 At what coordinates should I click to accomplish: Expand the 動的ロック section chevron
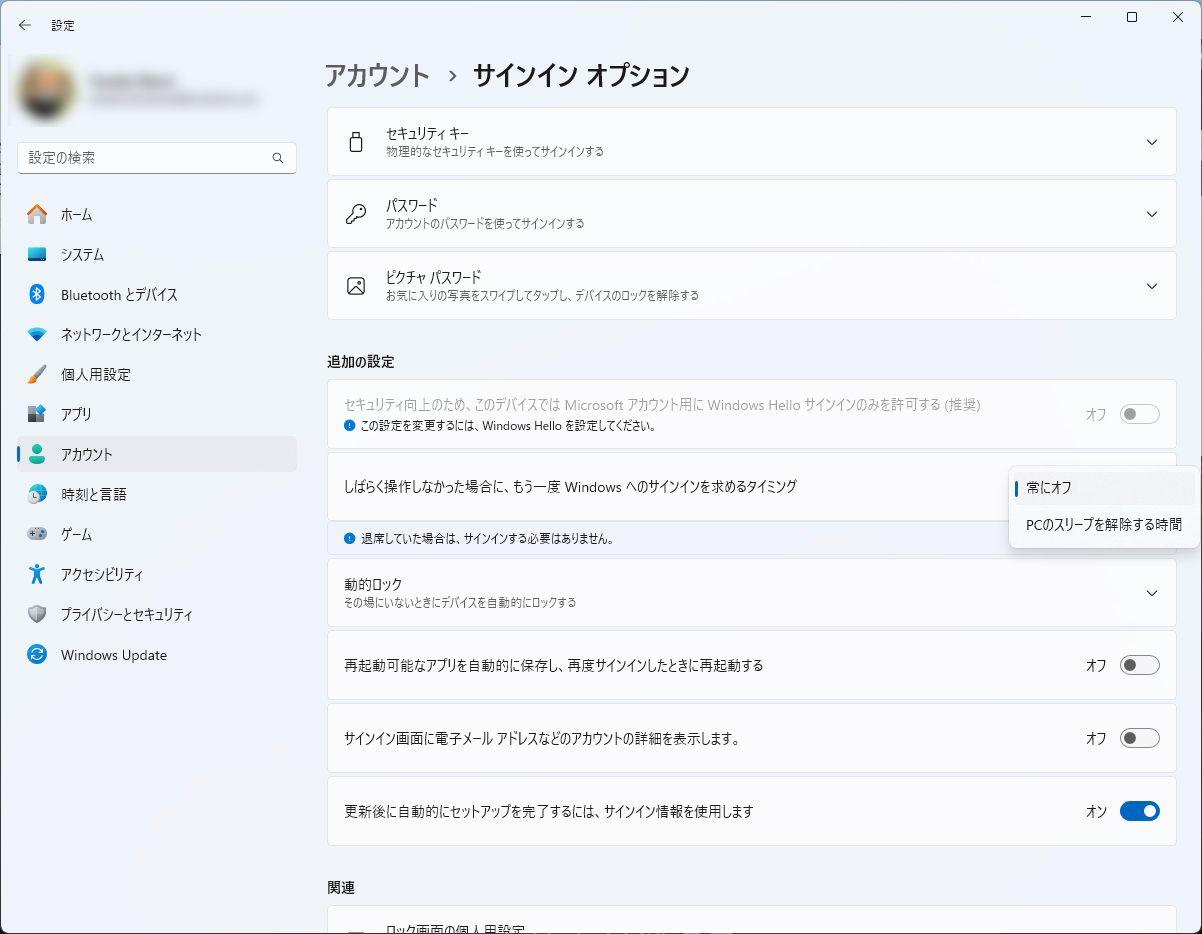pyautogui.click(x=1151, y=593)
